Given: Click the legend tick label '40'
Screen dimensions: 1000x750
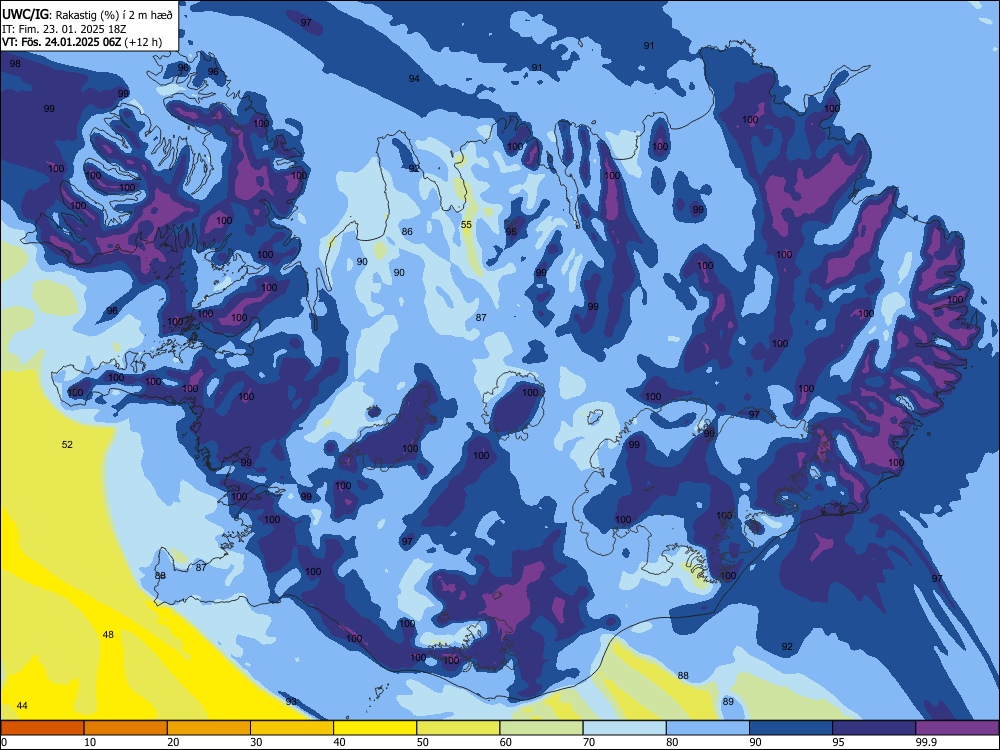Looking at the screenshot, I should pyautogui.click(x=340, y=742).
